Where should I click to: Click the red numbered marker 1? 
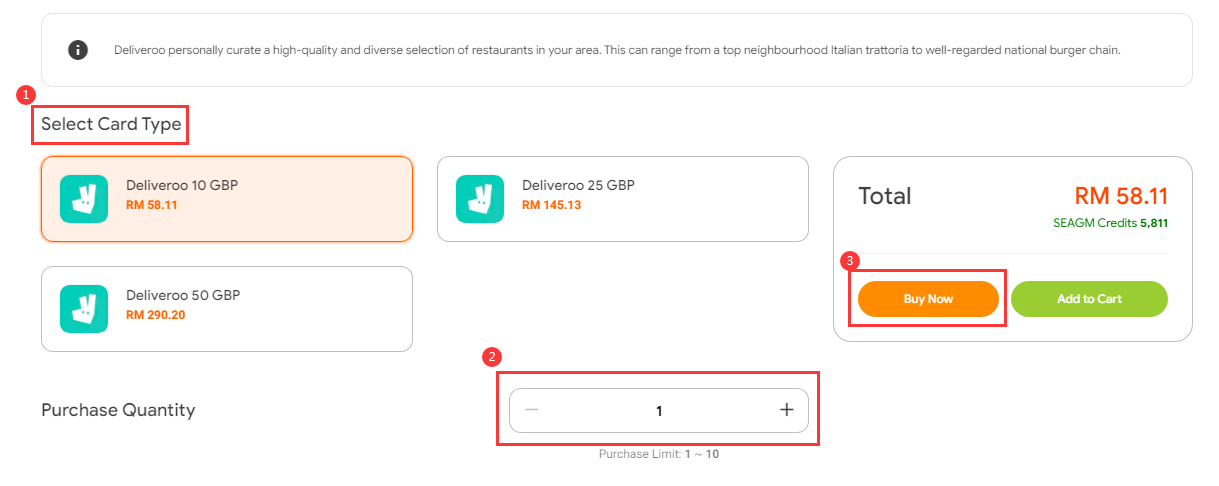point(27,94)
